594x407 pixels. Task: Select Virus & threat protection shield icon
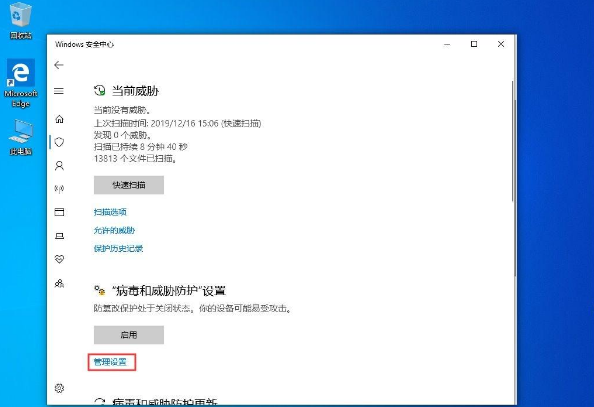(x=59, y=142)
